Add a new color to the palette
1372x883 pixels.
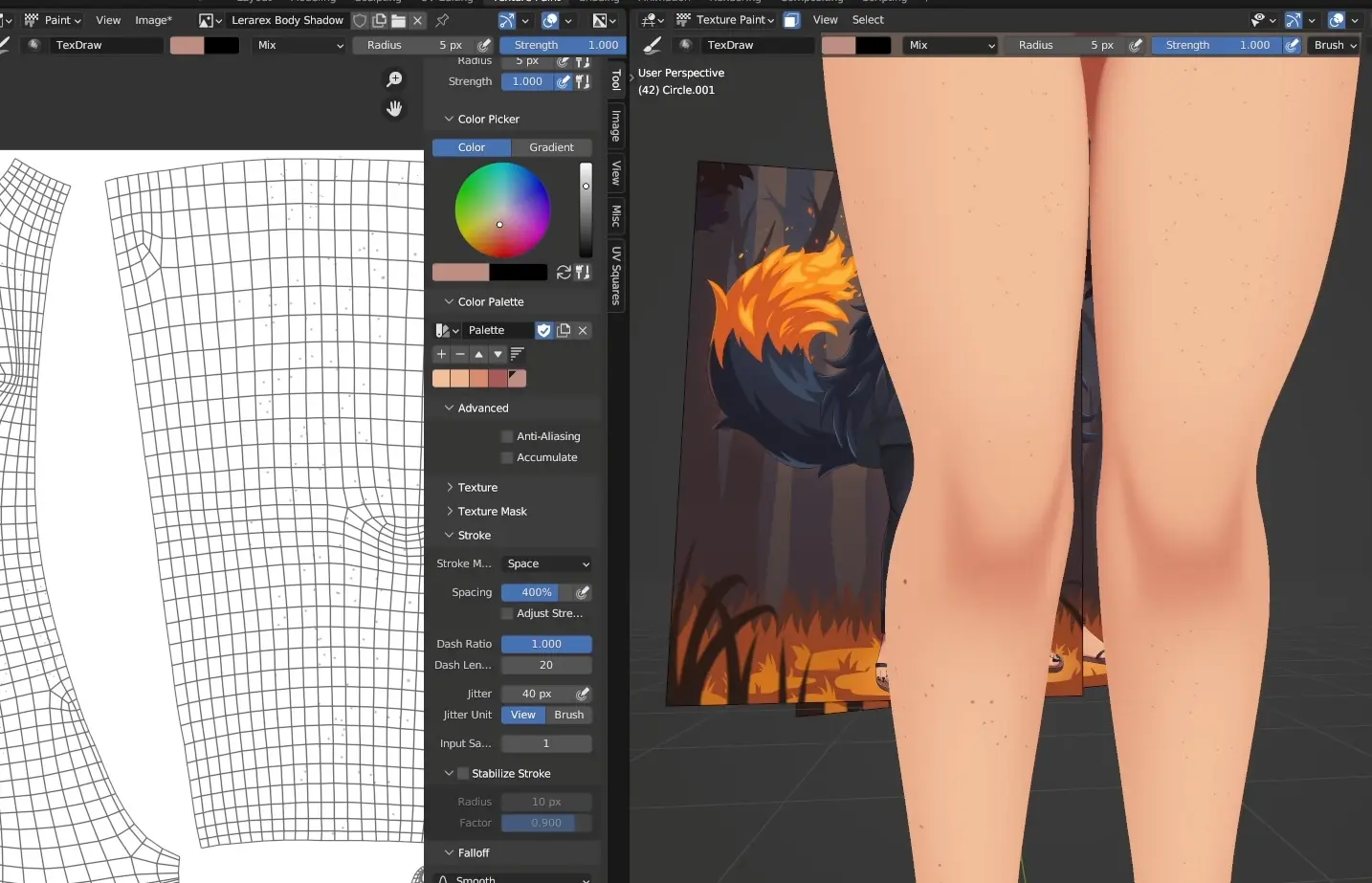[441, 354]
